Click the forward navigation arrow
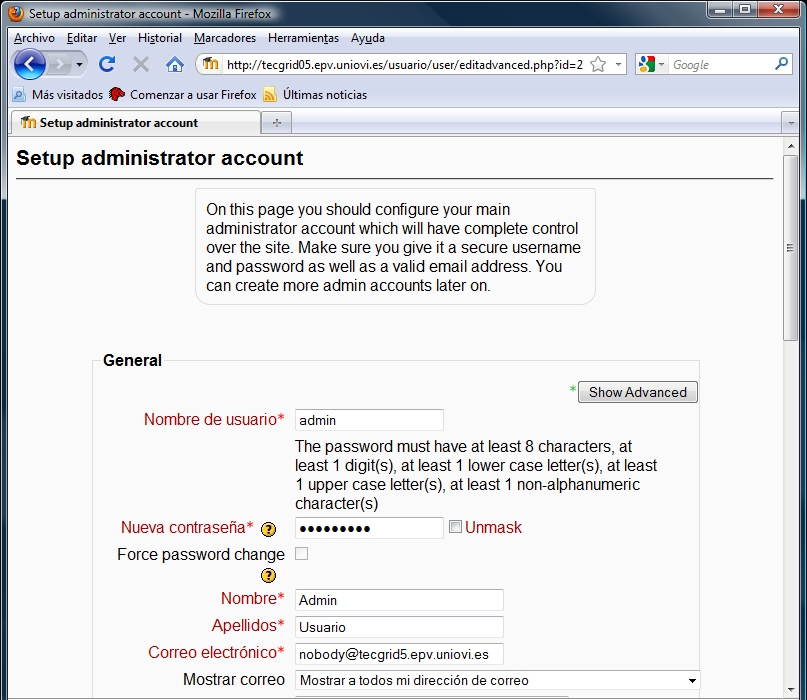 click(60, 64)
